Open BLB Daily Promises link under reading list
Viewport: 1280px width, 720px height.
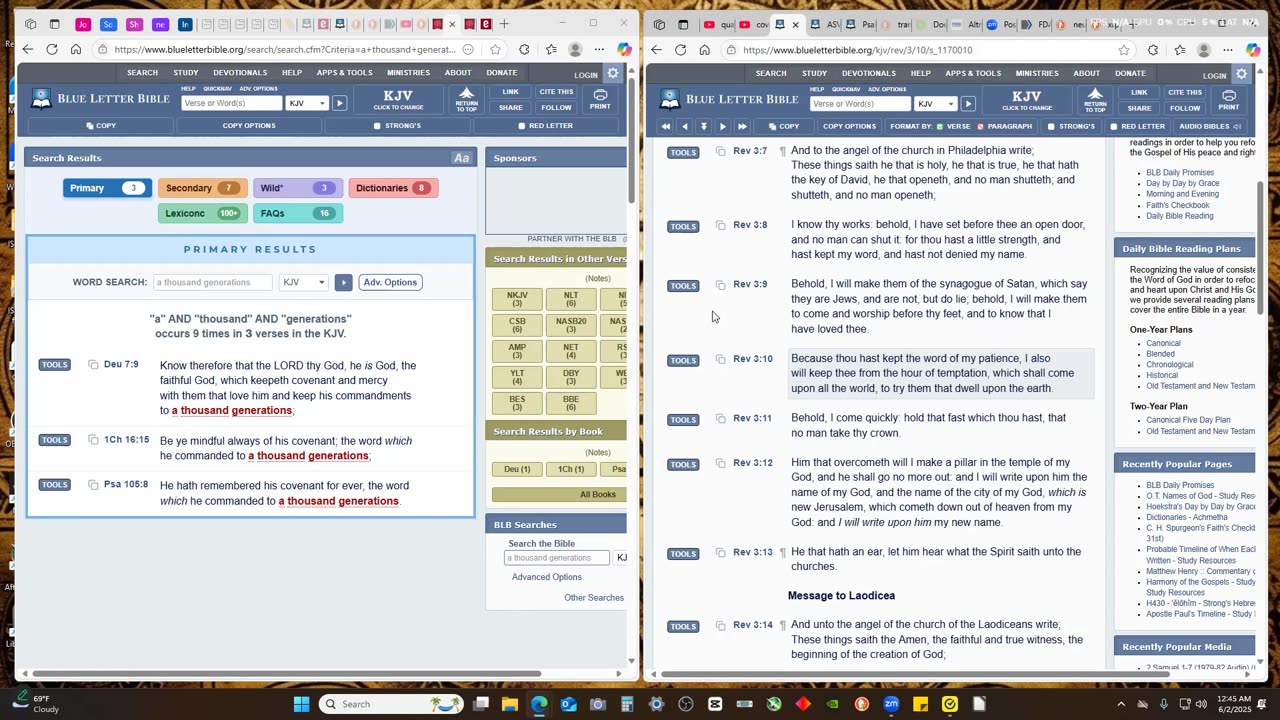(1180, 173)
